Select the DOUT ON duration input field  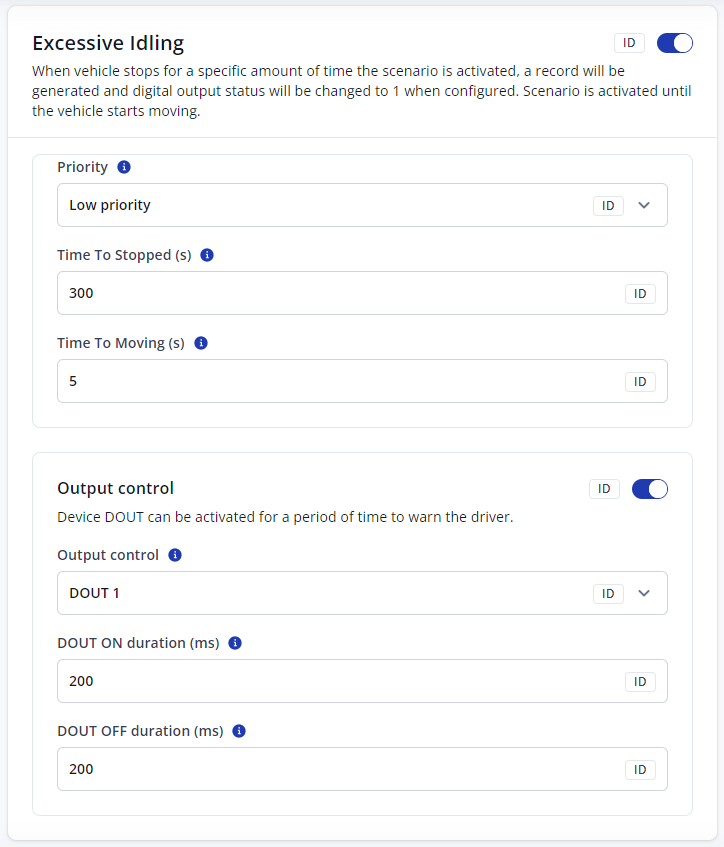tap(330, 681)
